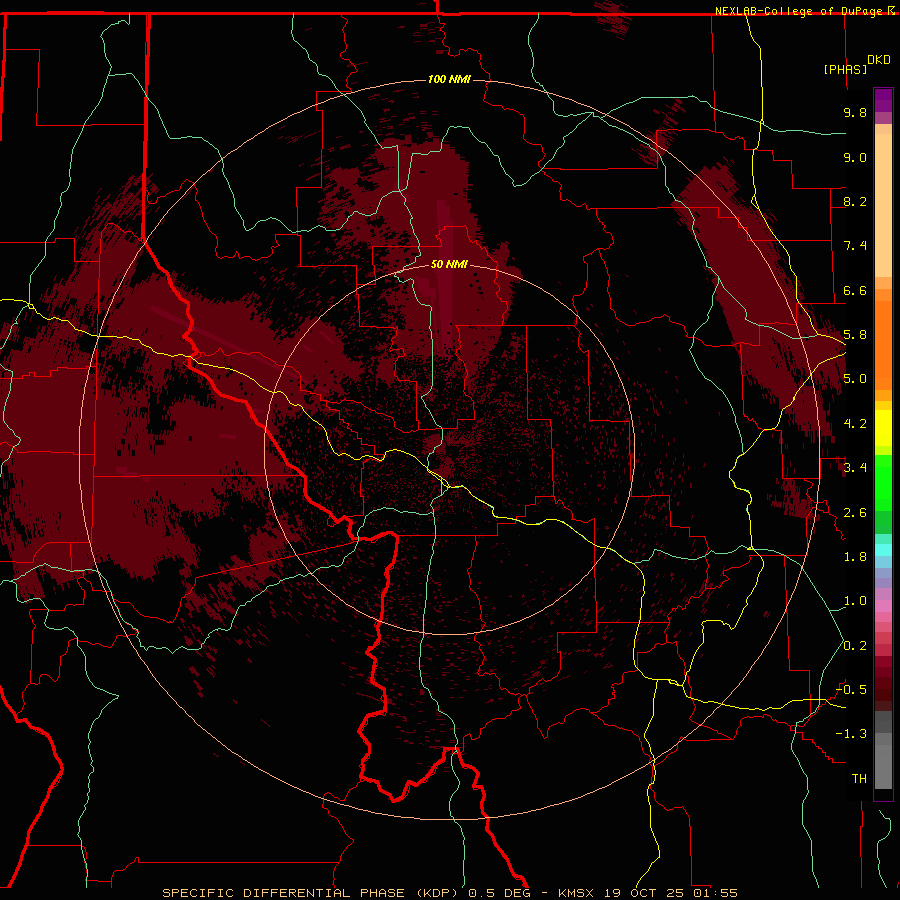Click the 1.0 legend value
This screenshot has width=900, height=900.
click(855, 601)
